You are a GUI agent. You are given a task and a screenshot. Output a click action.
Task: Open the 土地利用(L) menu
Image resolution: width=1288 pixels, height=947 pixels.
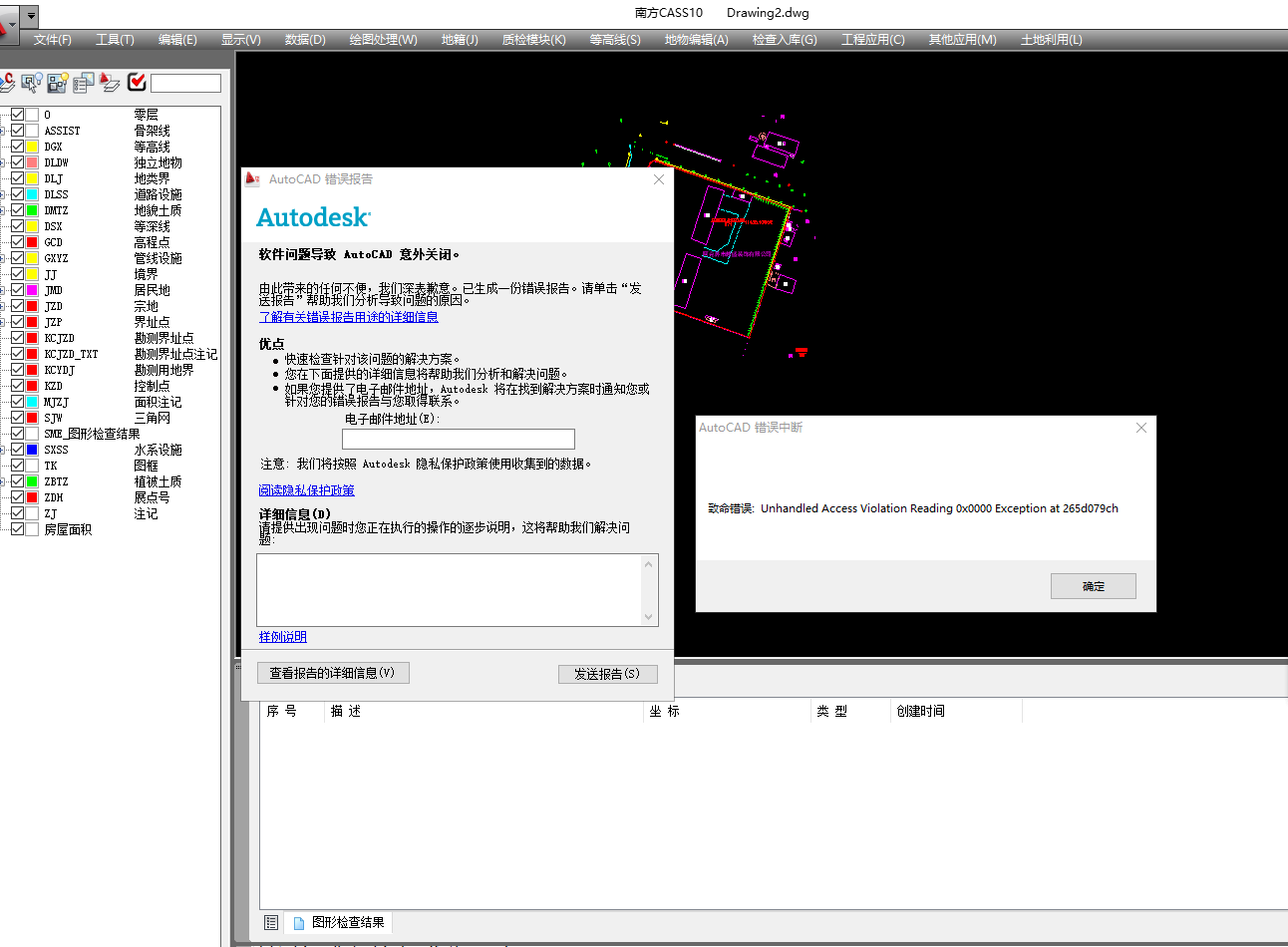point(1052,40)
